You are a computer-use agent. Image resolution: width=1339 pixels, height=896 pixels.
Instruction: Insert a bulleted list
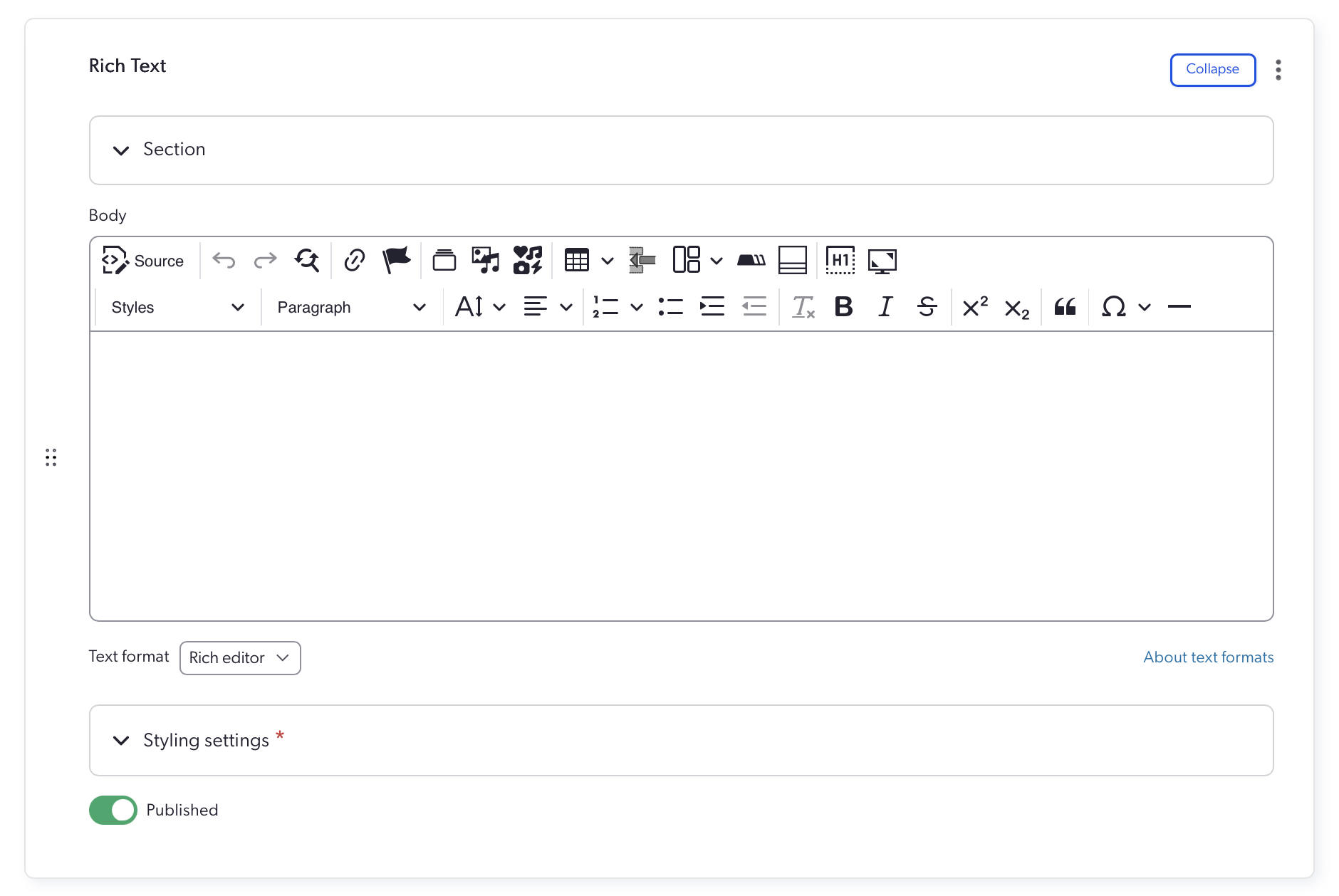point(671,308)
